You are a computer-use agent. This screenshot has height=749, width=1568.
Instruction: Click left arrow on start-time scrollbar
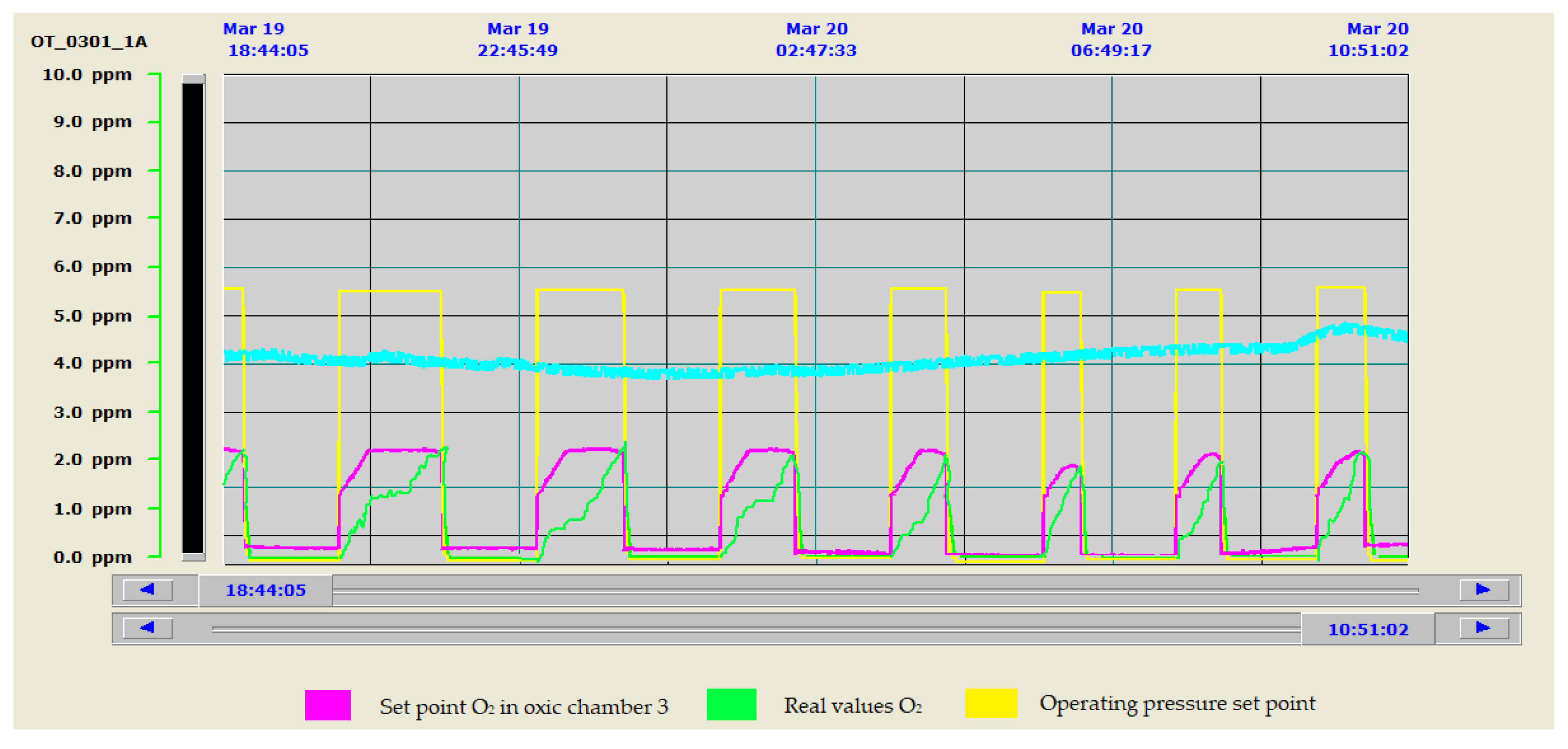tap(147, 590)
